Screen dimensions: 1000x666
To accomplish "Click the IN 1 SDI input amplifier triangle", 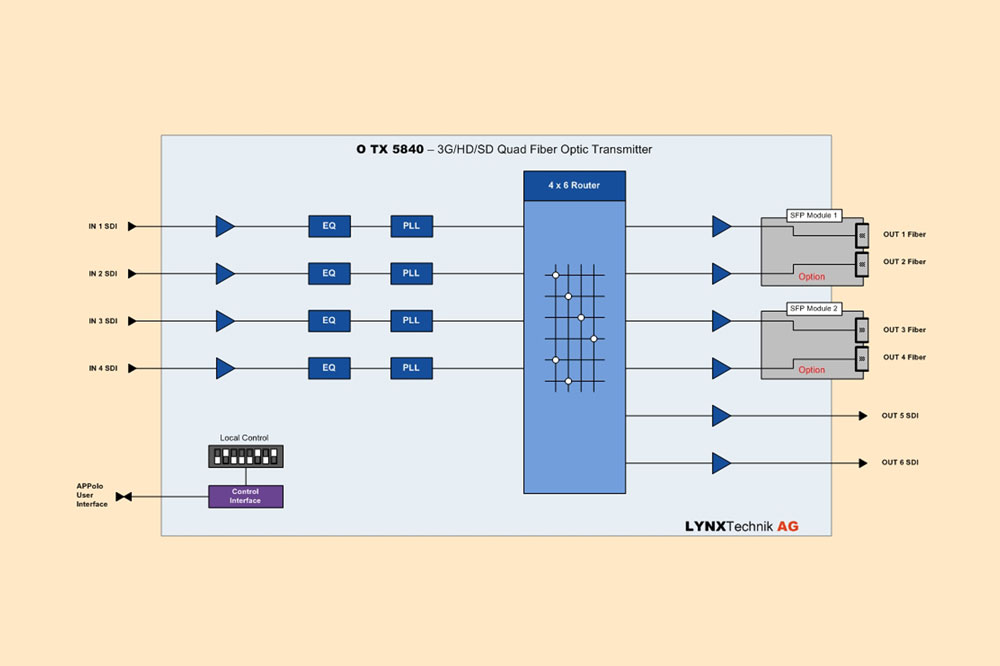I will 224,227.
